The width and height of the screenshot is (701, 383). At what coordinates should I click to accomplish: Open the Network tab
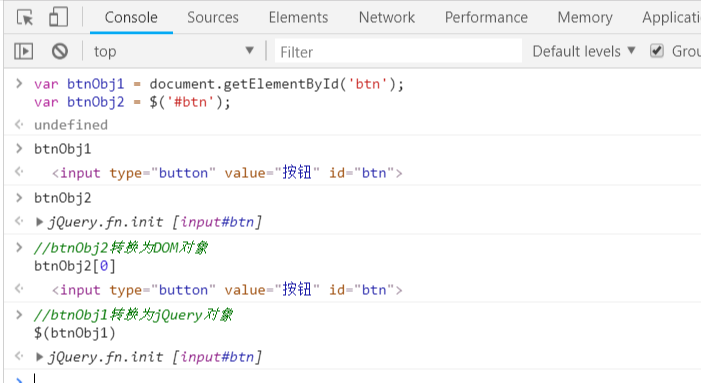click(x=387, y=17)
